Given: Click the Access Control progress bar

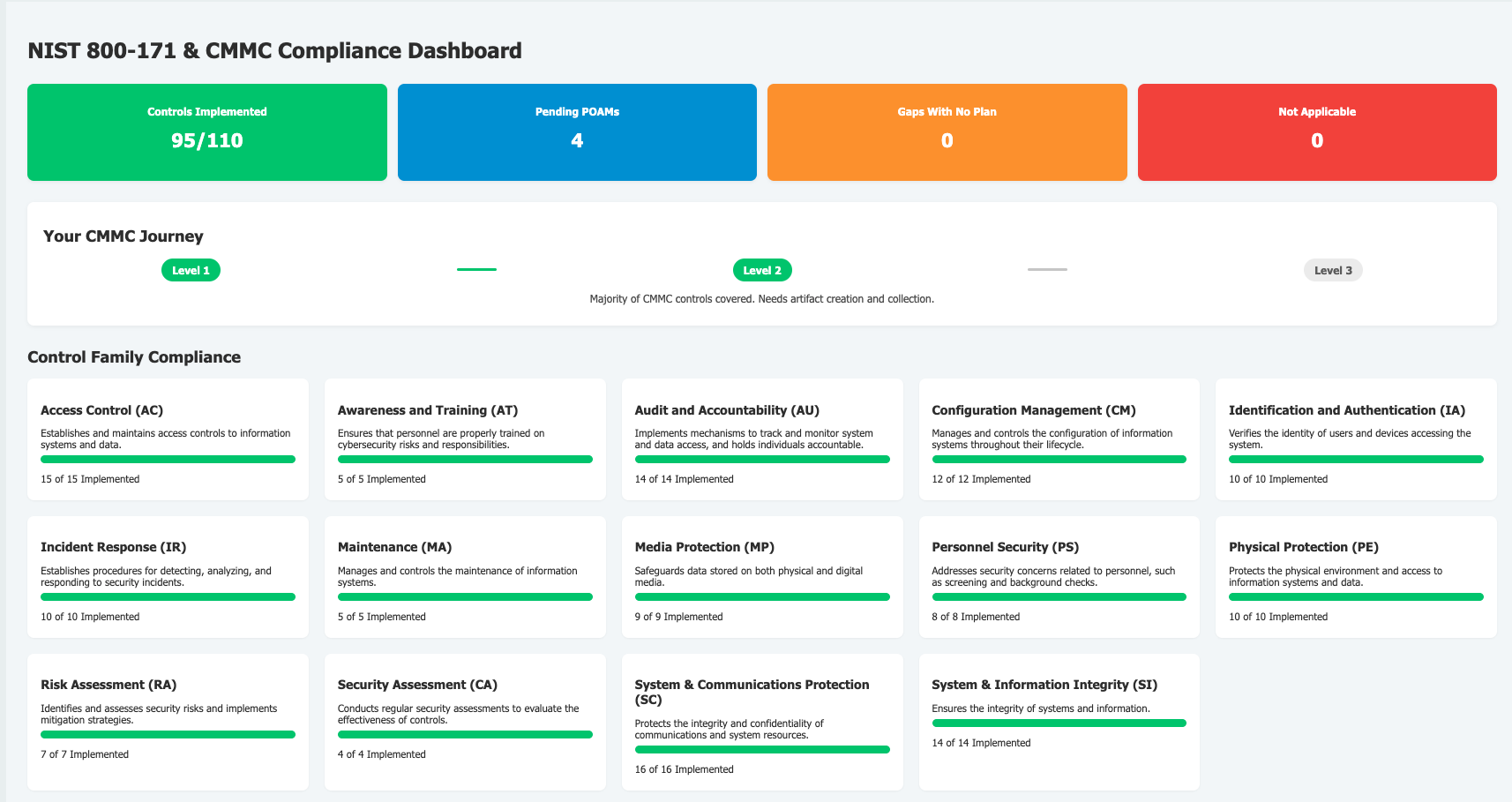Looking at the screenshot, I should [168, 459].
